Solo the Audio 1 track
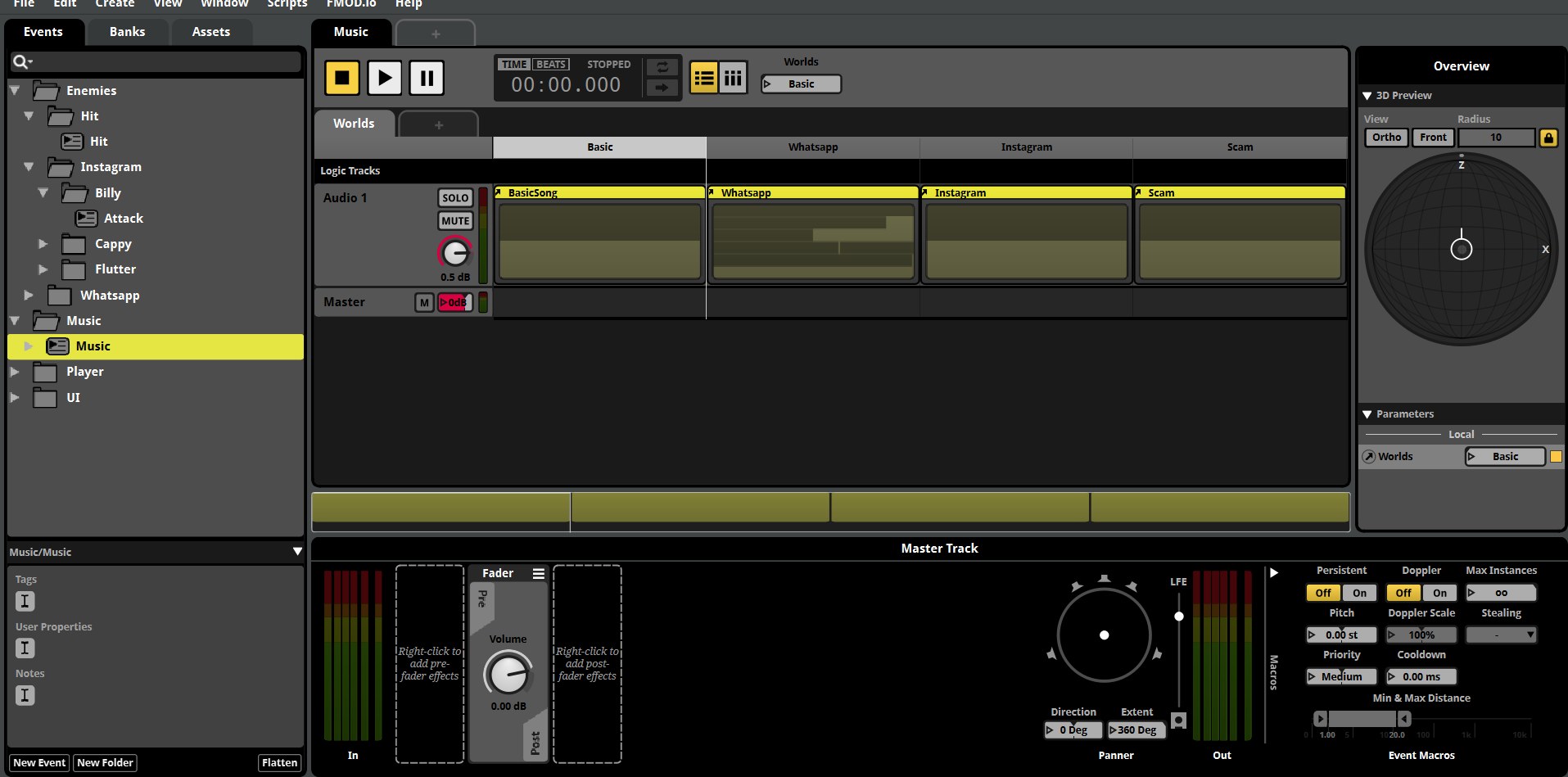Screen dimensions: 1568x777 coord(455,198)
